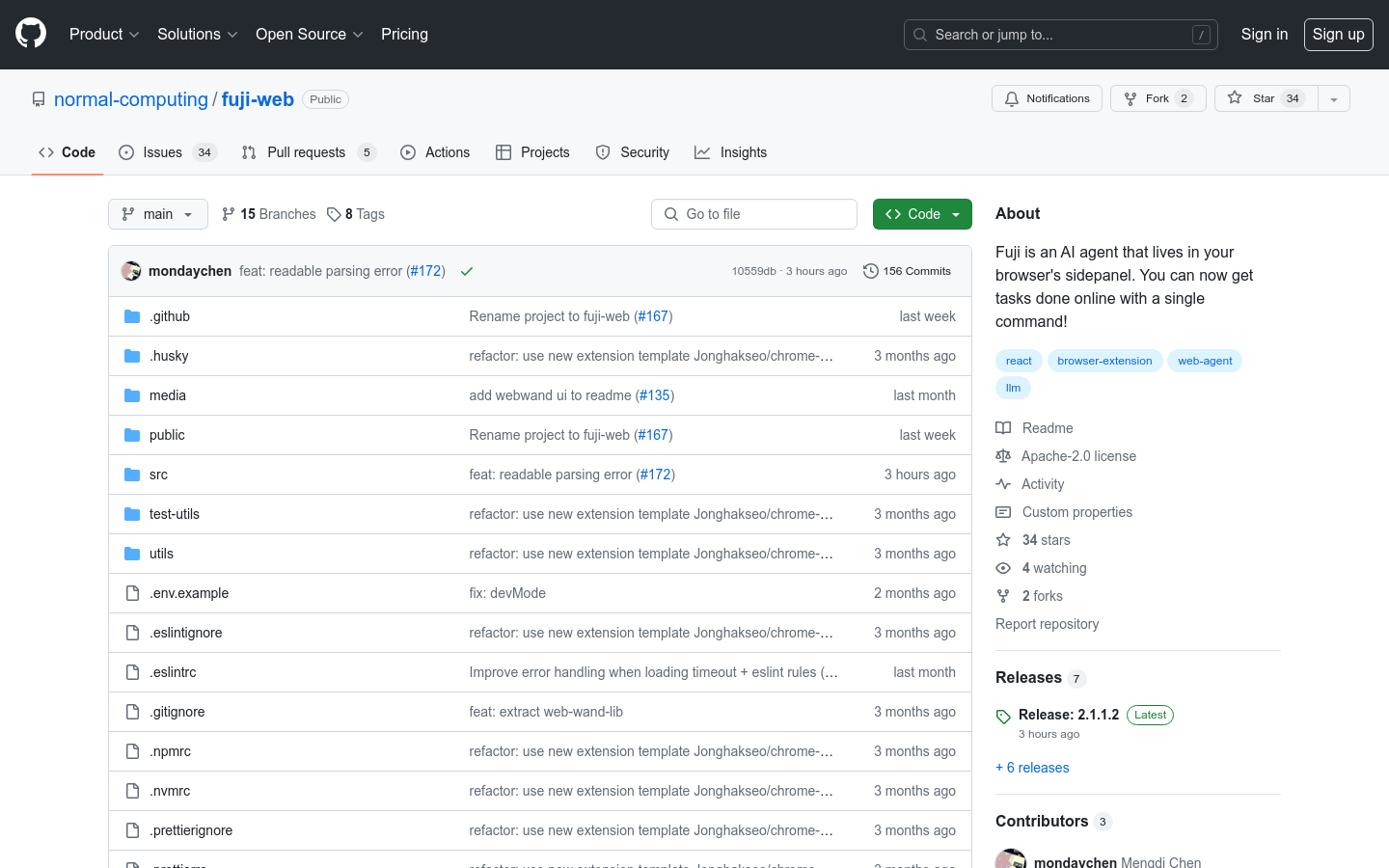Expand the Solutions menu
Image resolution: width=1389 pixels, height=868 pixels.
point(197,34)
